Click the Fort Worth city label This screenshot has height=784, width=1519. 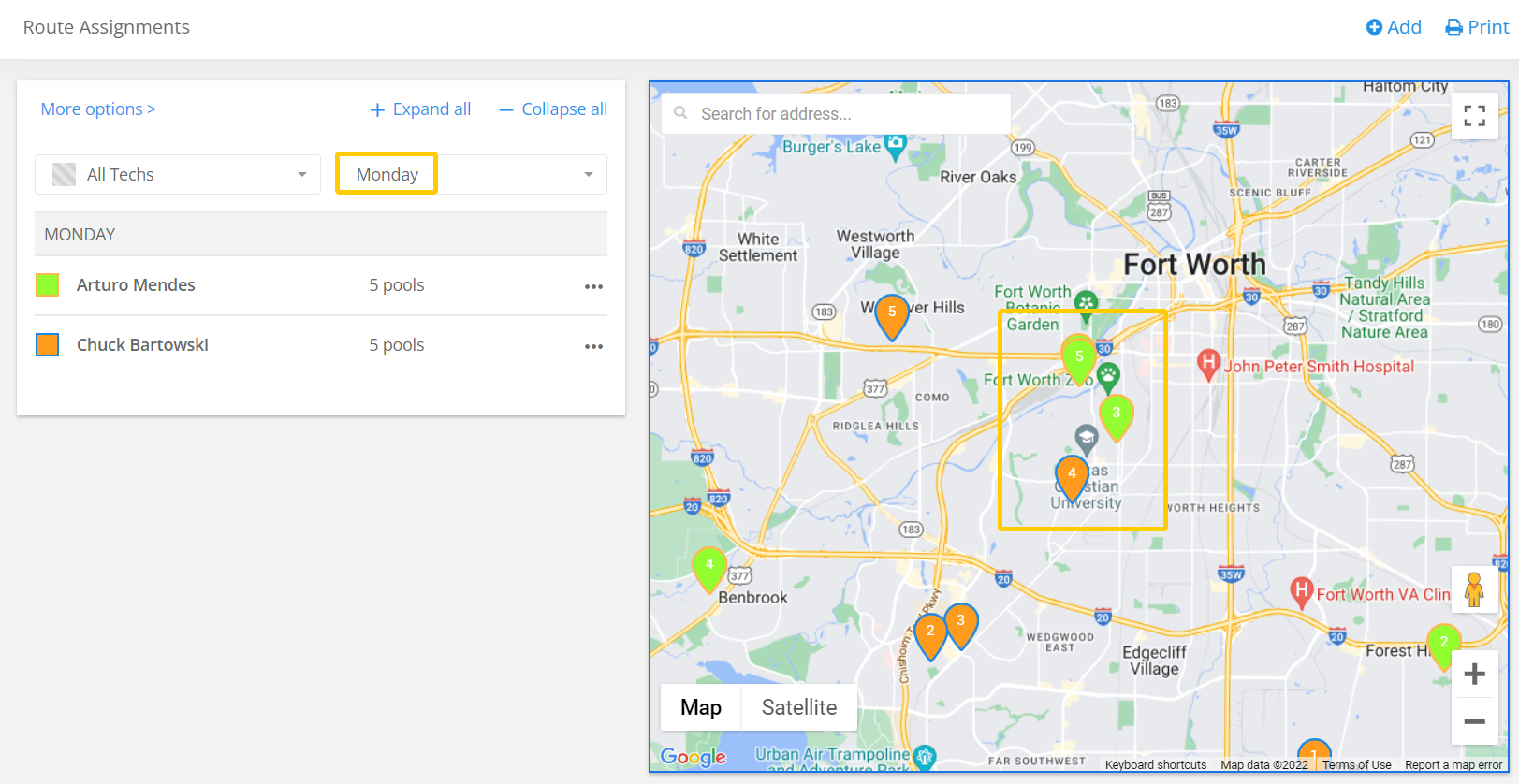pos(1194,265)
